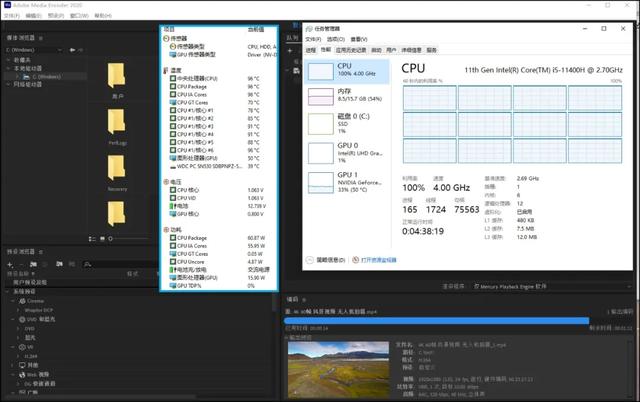Select the Recovery folder icon
This screenshot has height=402, width=640.
(x=116, y=168)
